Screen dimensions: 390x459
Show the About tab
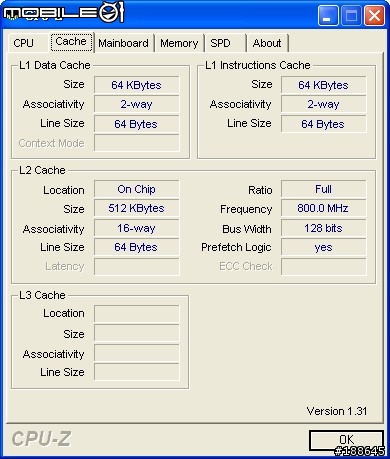coord(267,43)
